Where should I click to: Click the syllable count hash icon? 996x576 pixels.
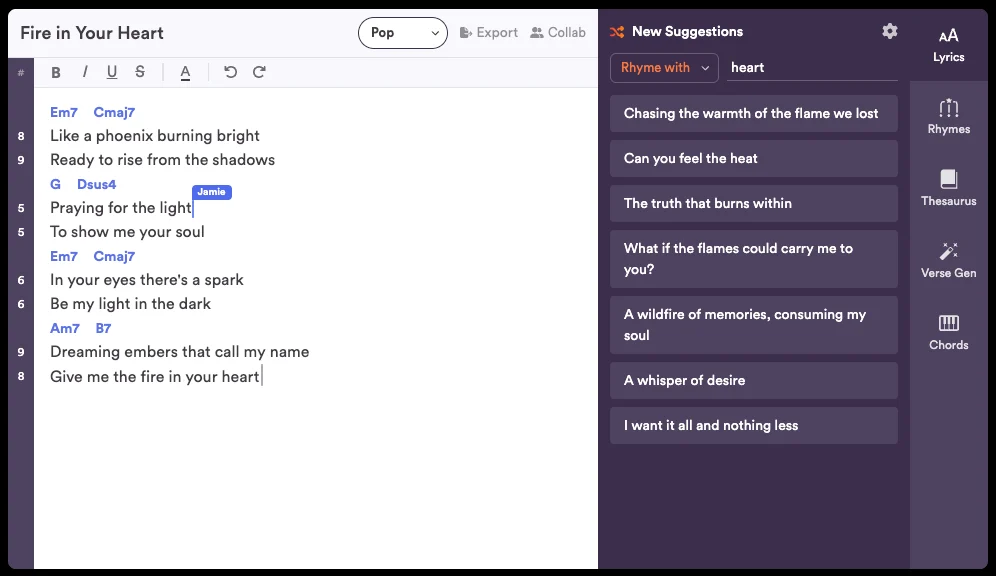(x=21, y=72)
